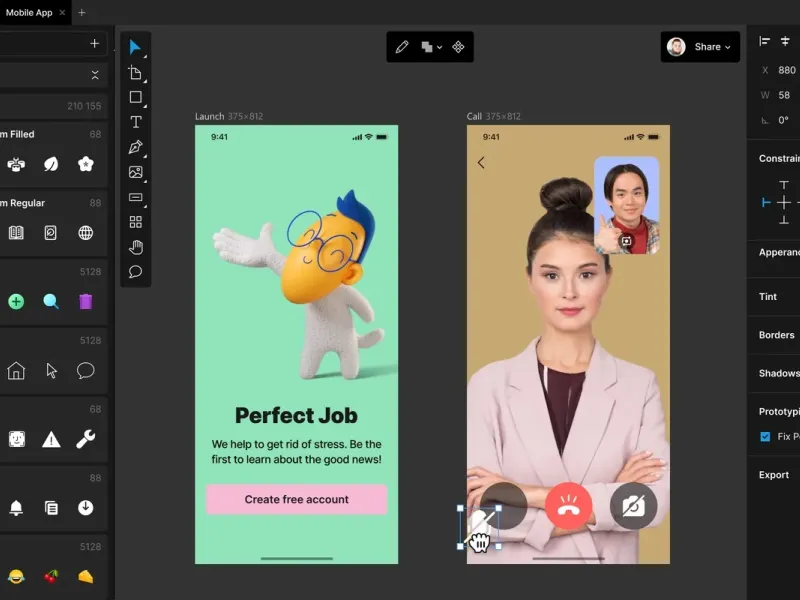
Task: Click the Create free account button
Action: click(296, 499)
